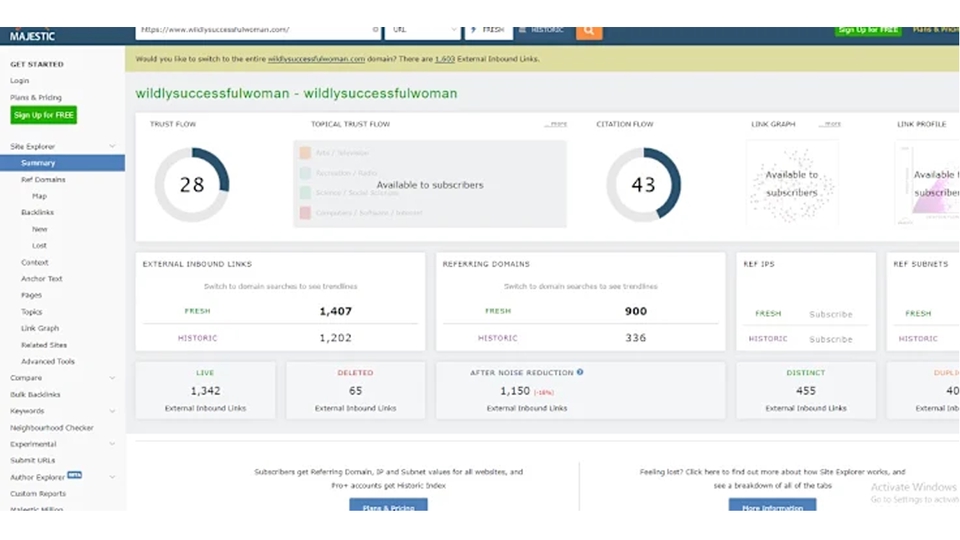The height and width of the screenshot is (540, 960).
Task: Click the Topical Trust Flow subscribers panel
Action: coord(430,184)
